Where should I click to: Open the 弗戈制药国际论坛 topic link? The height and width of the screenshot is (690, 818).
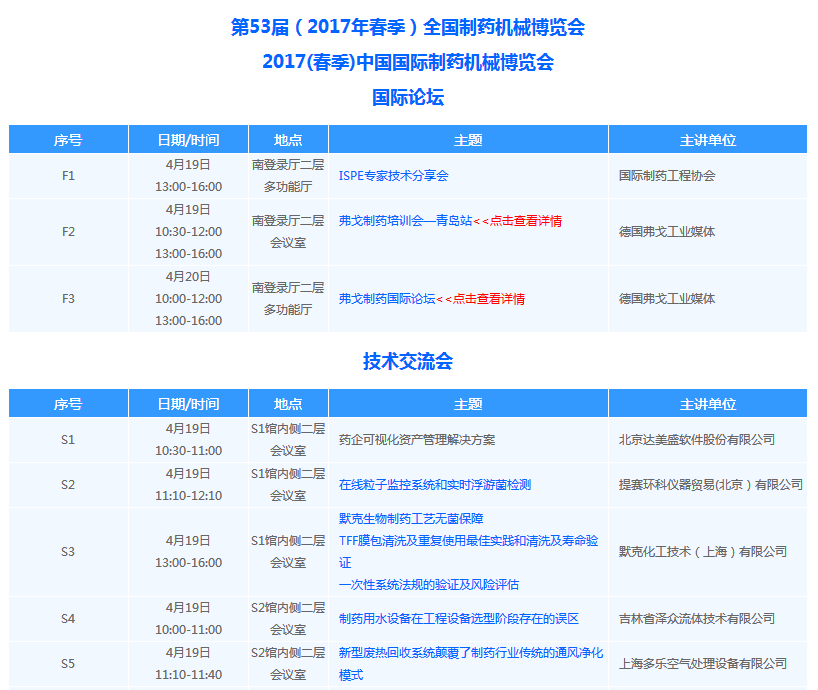[387, 299]
